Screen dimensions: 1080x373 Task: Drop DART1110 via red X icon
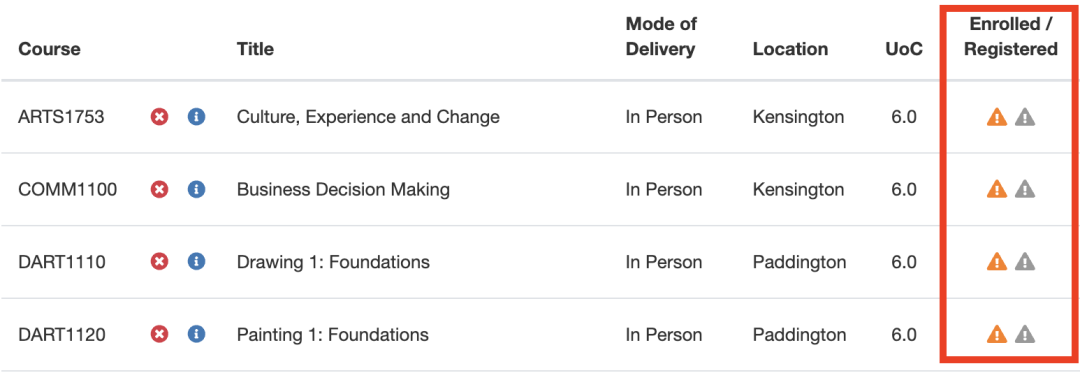pyautogui.click(x=160, y=262)
